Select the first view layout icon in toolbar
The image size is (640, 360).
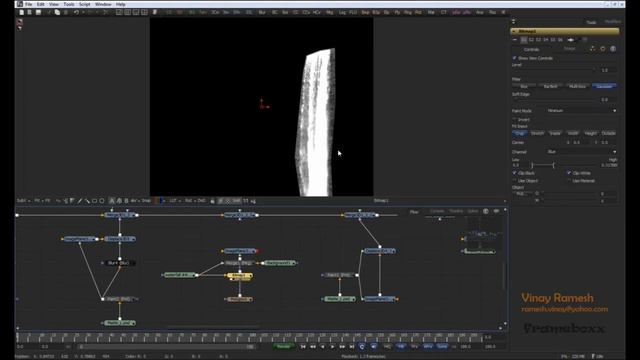[x=119, y=12]
